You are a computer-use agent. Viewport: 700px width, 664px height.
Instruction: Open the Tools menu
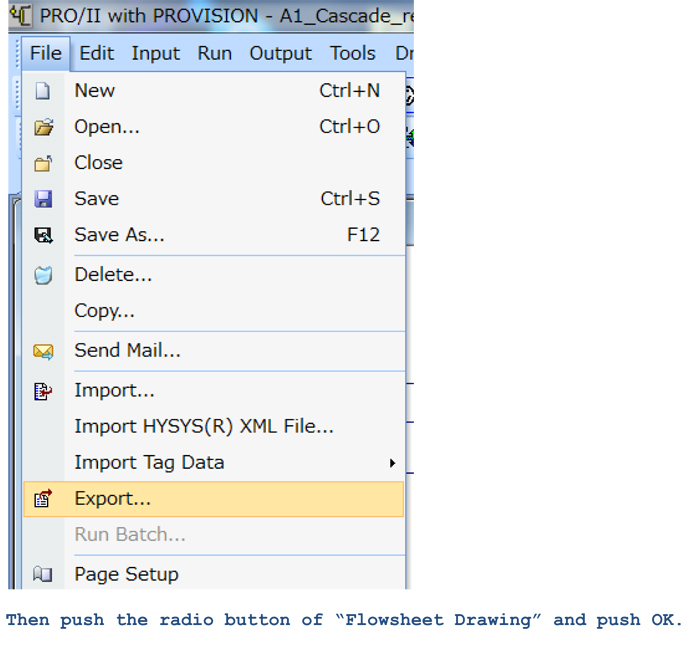point(353,54)
